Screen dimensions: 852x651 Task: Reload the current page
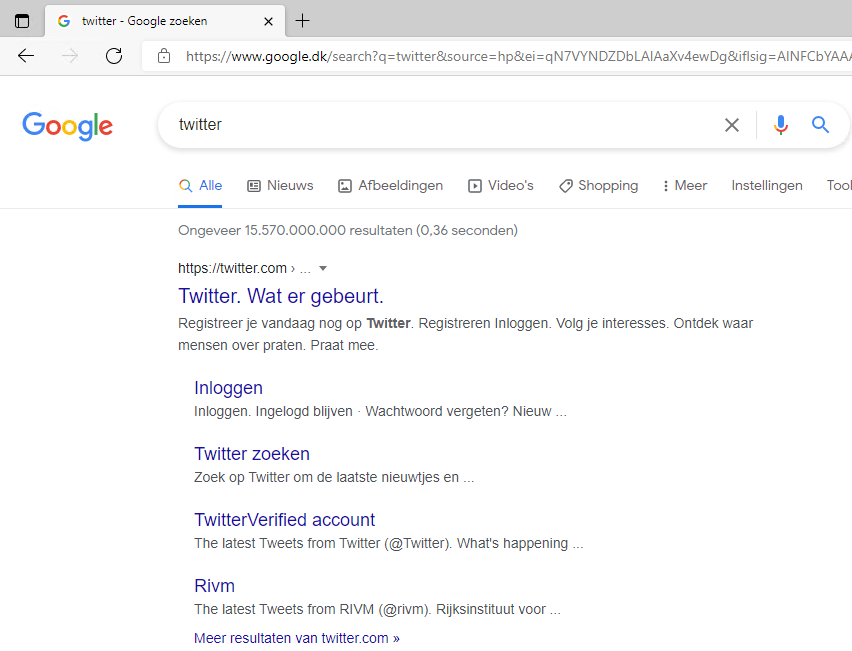114,55
